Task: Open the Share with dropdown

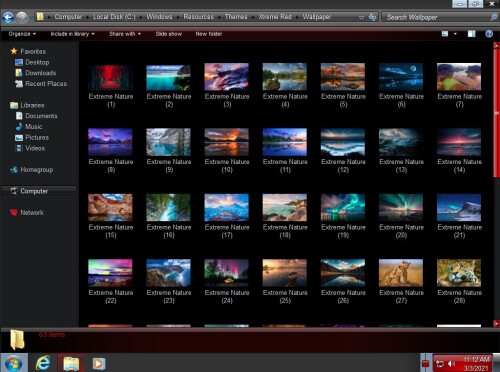Action: 125,34
